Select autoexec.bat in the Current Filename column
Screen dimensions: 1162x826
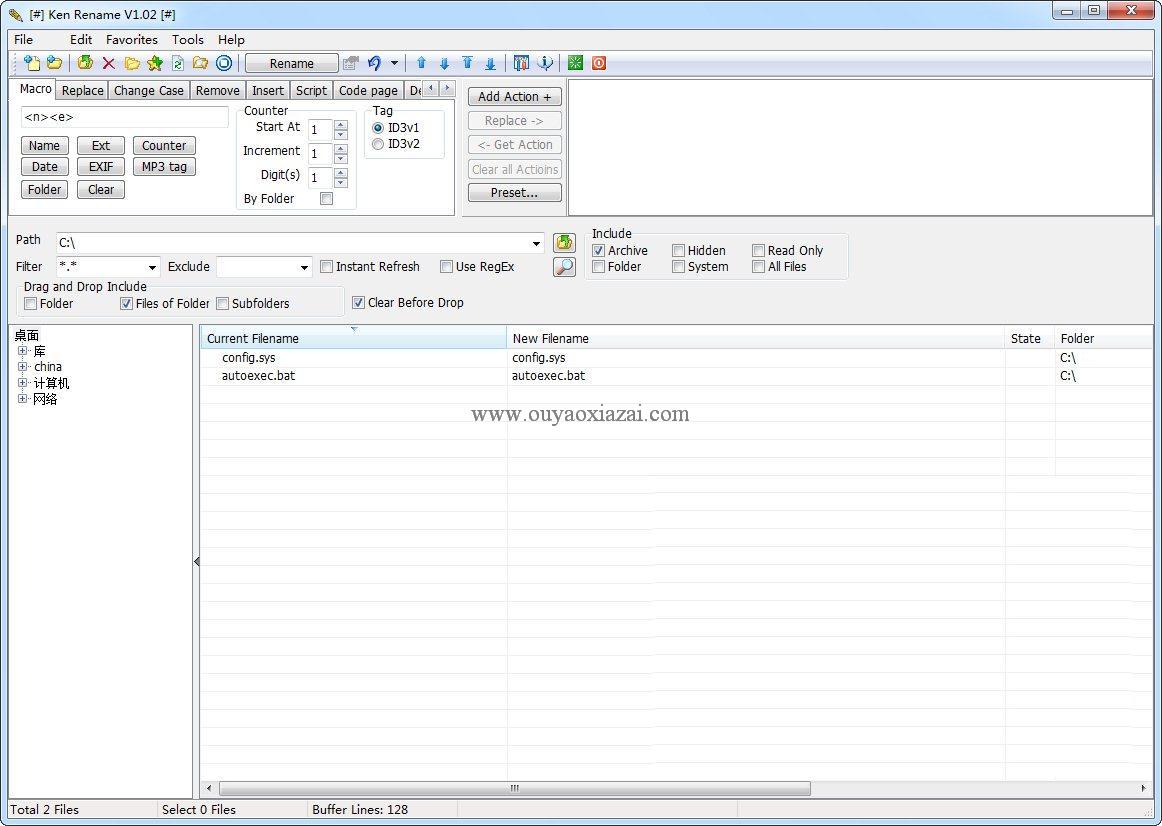(x=259, y=376)
